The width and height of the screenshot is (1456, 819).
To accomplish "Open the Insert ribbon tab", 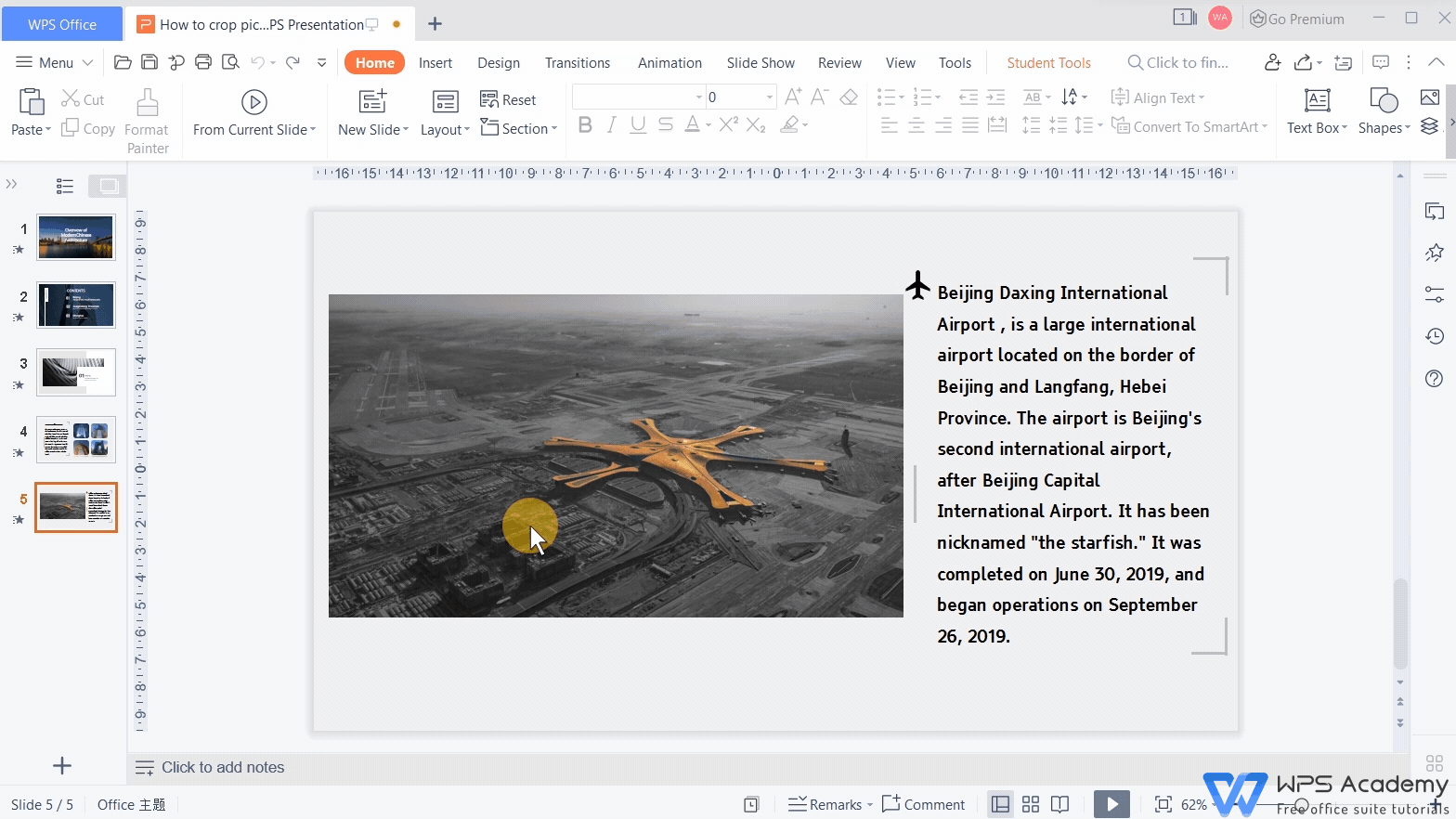I will click(435, 62).
